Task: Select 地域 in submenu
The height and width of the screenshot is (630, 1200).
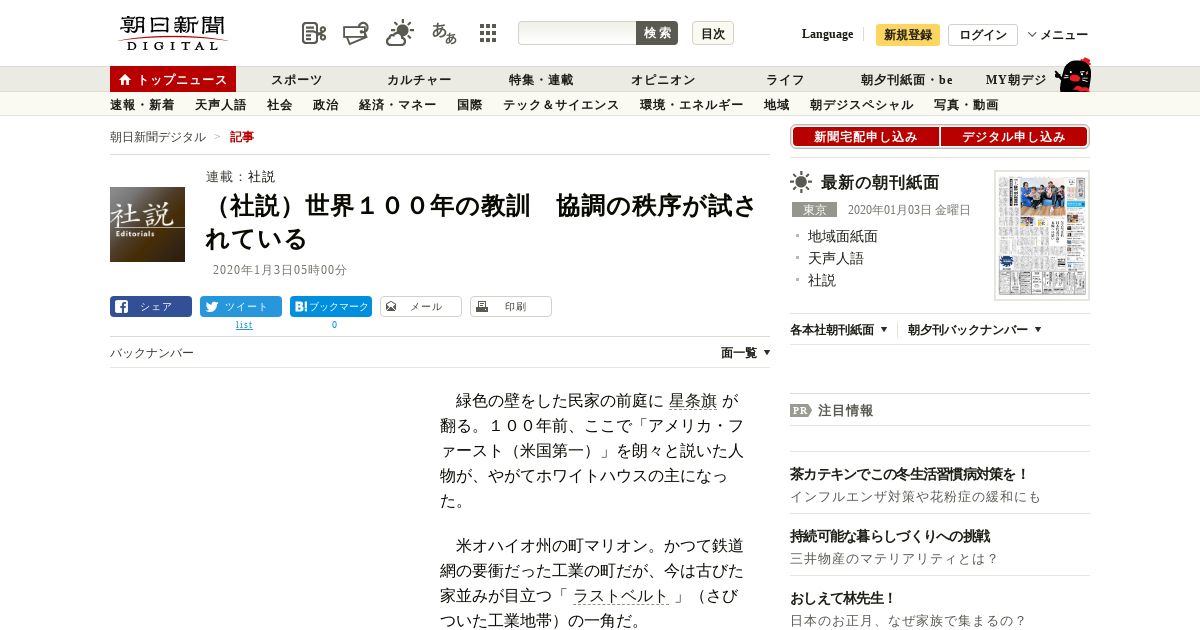Action: coord(776,105)
